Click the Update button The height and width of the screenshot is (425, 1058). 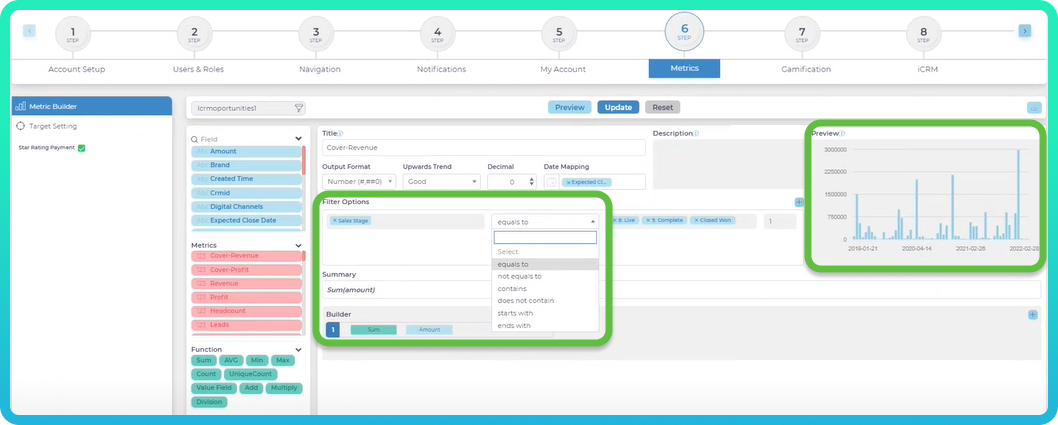pyautogui.click(x=618, y=107)
